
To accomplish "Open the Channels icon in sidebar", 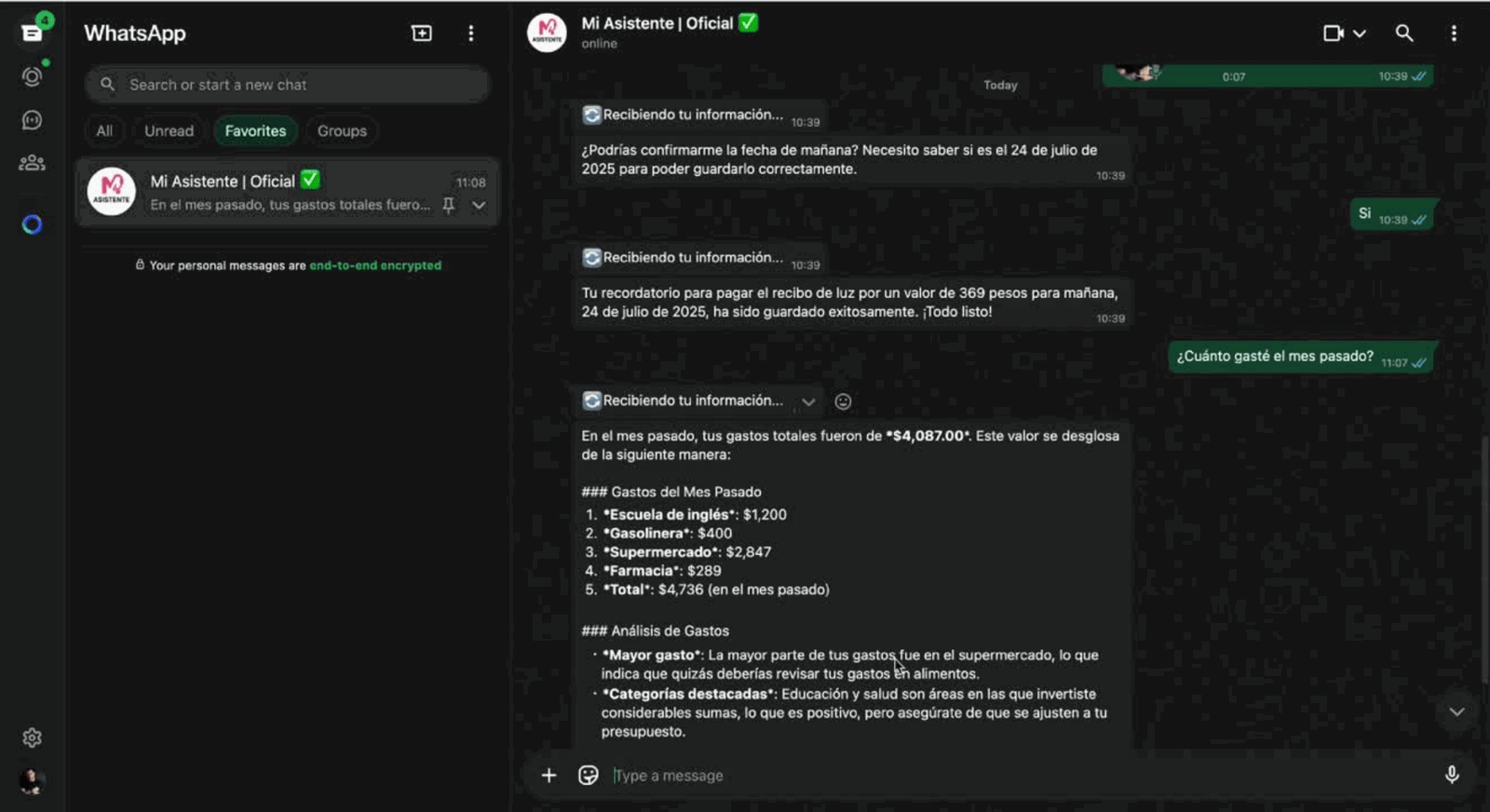I will [32, 120].
